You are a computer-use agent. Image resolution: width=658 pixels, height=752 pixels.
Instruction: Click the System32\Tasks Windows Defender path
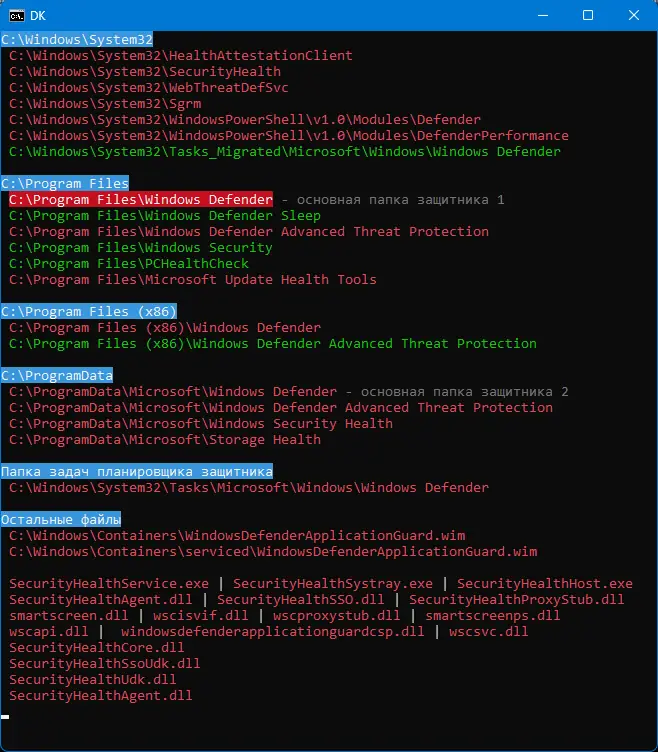249,488
